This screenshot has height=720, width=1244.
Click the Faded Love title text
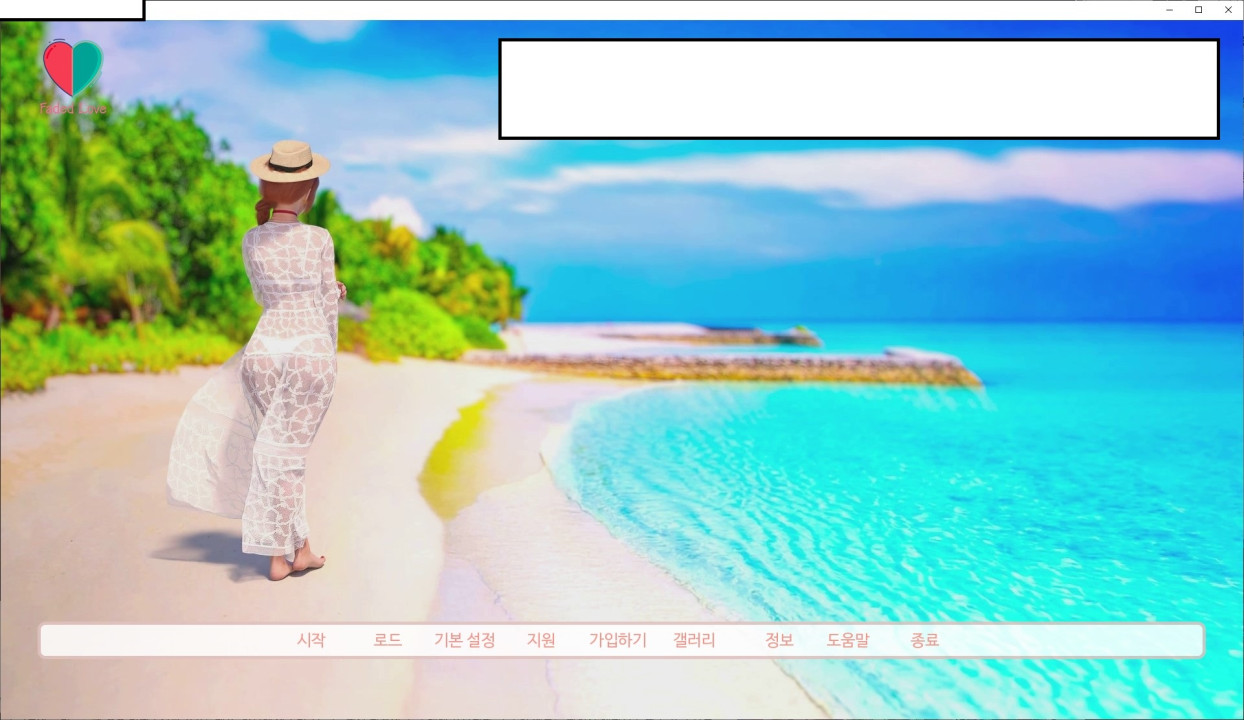point(73,108)
